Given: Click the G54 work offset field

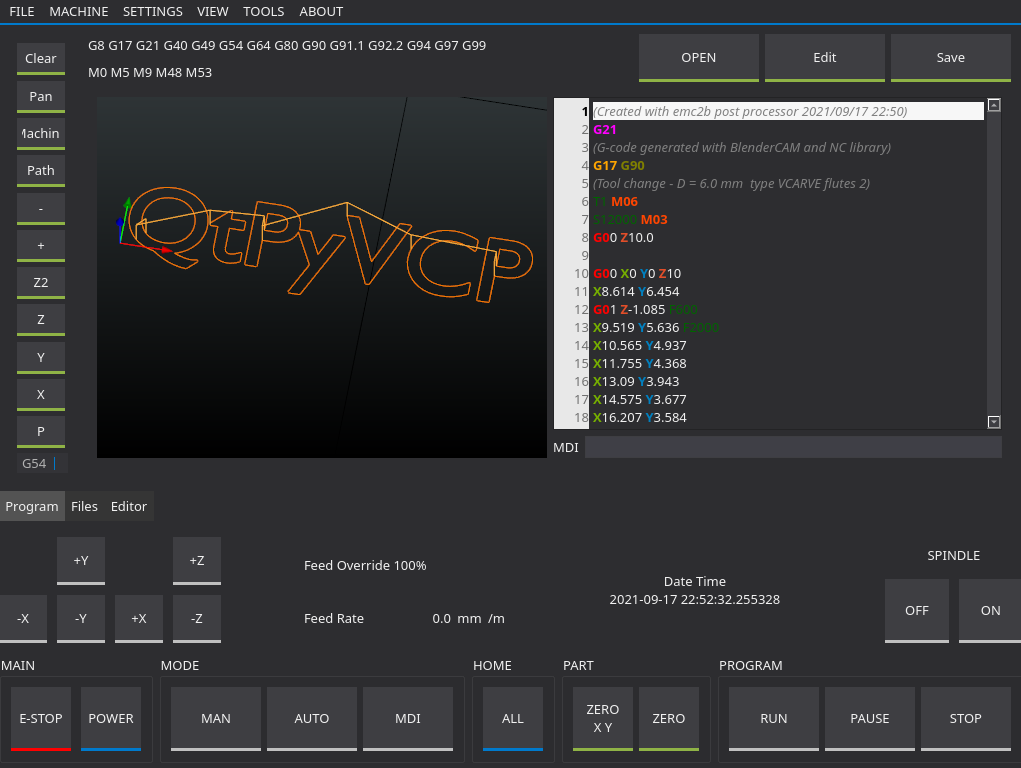Looking at the screenshot, I should (41, 464).
